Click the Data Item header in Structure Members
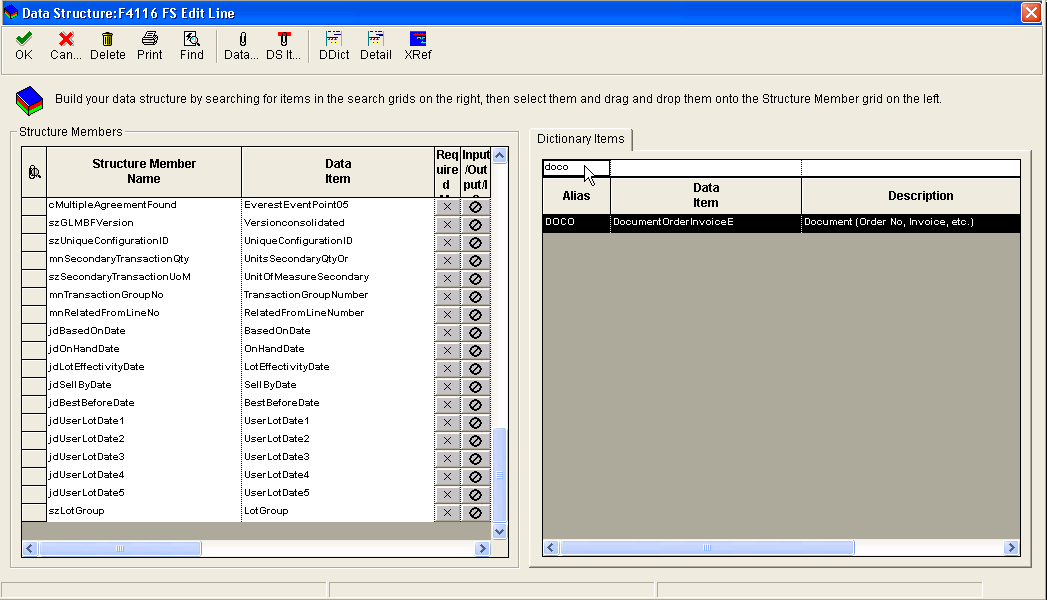Screen dimensions: 1047x600 (338, 172)
